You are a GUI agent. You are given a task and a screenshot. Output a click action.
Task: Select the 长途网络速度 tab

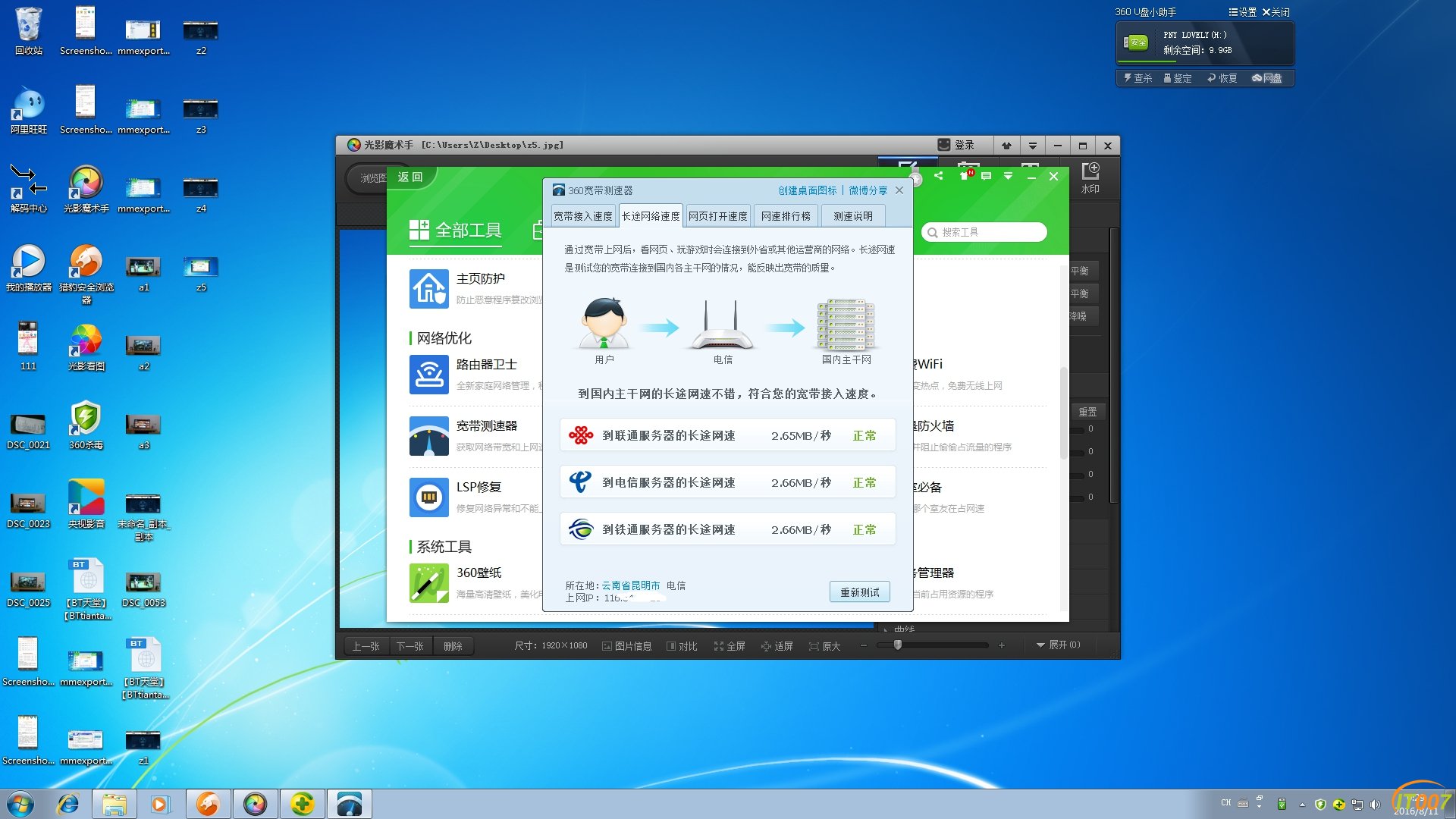[x=651, y=216]
